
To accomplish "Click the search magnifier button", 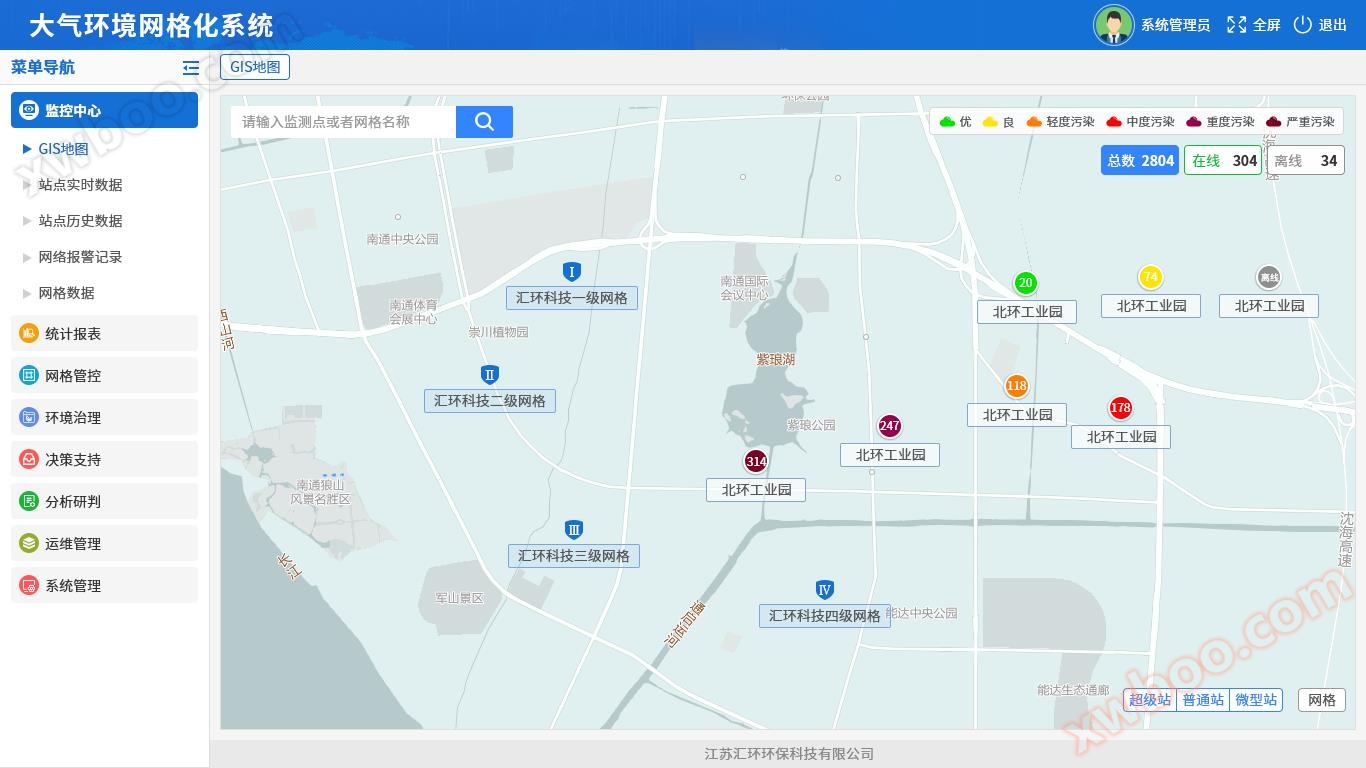I will pyautogui.click(x=484, y=122).
